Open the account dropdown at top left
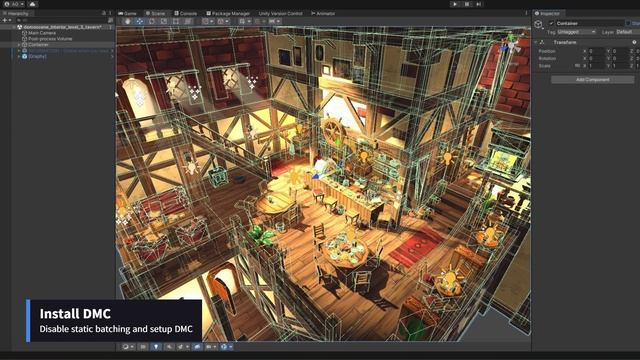 click(x=14, y=4)
